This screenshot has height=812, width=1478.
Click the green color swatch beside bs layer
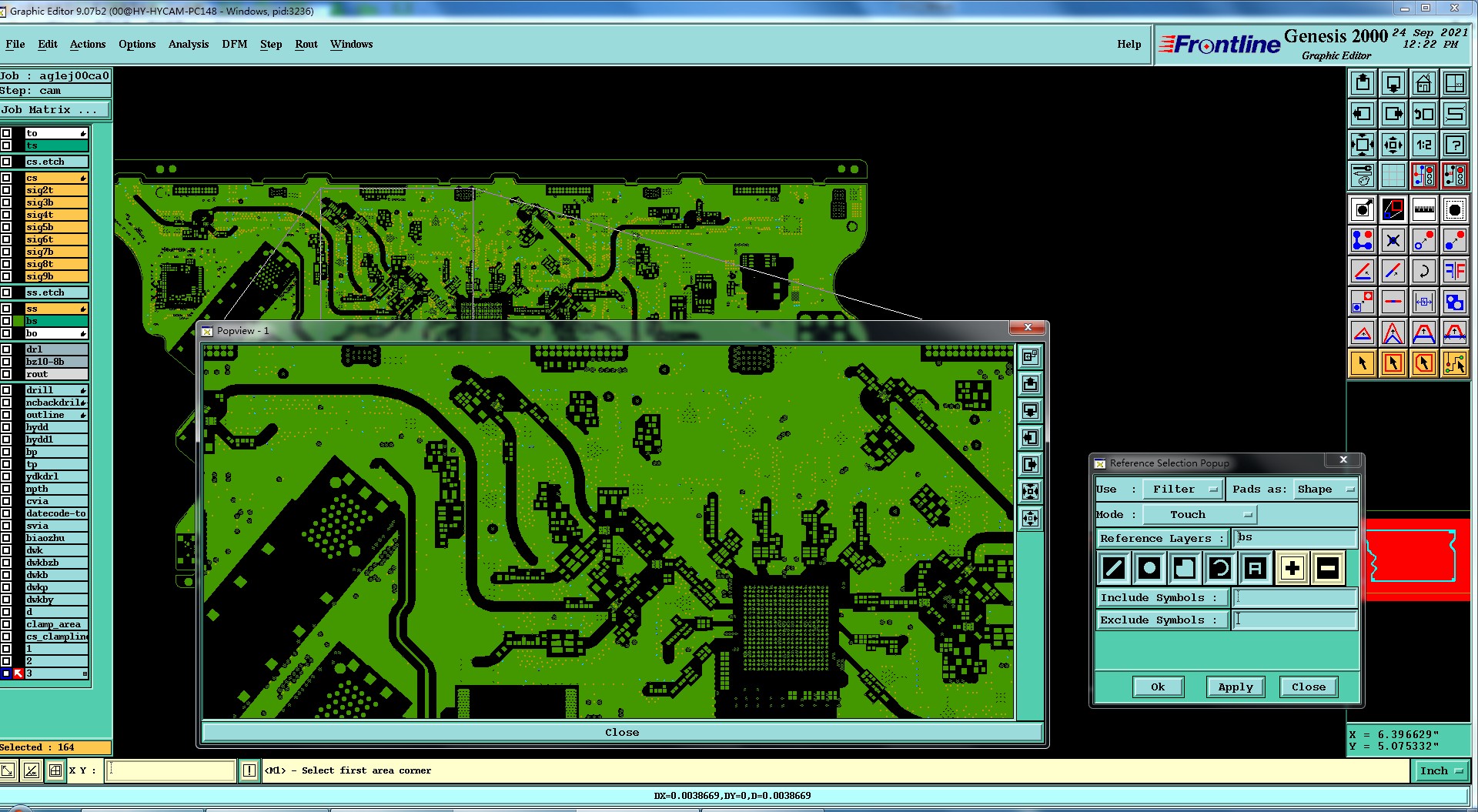tap(18, 321)
